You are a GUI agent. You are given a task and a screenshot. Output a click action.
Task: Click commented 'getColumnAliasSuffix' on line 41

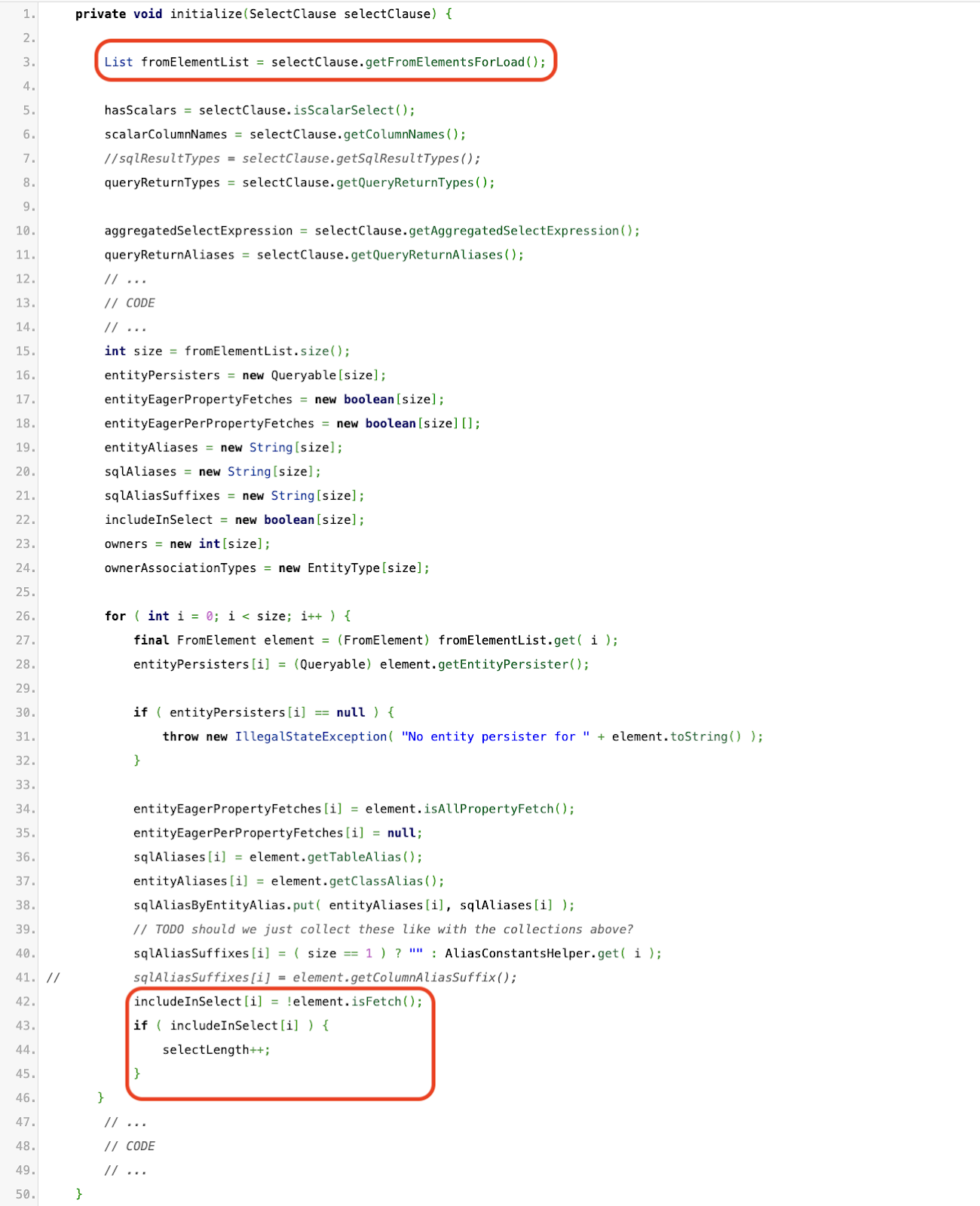(x=423, y=978)
